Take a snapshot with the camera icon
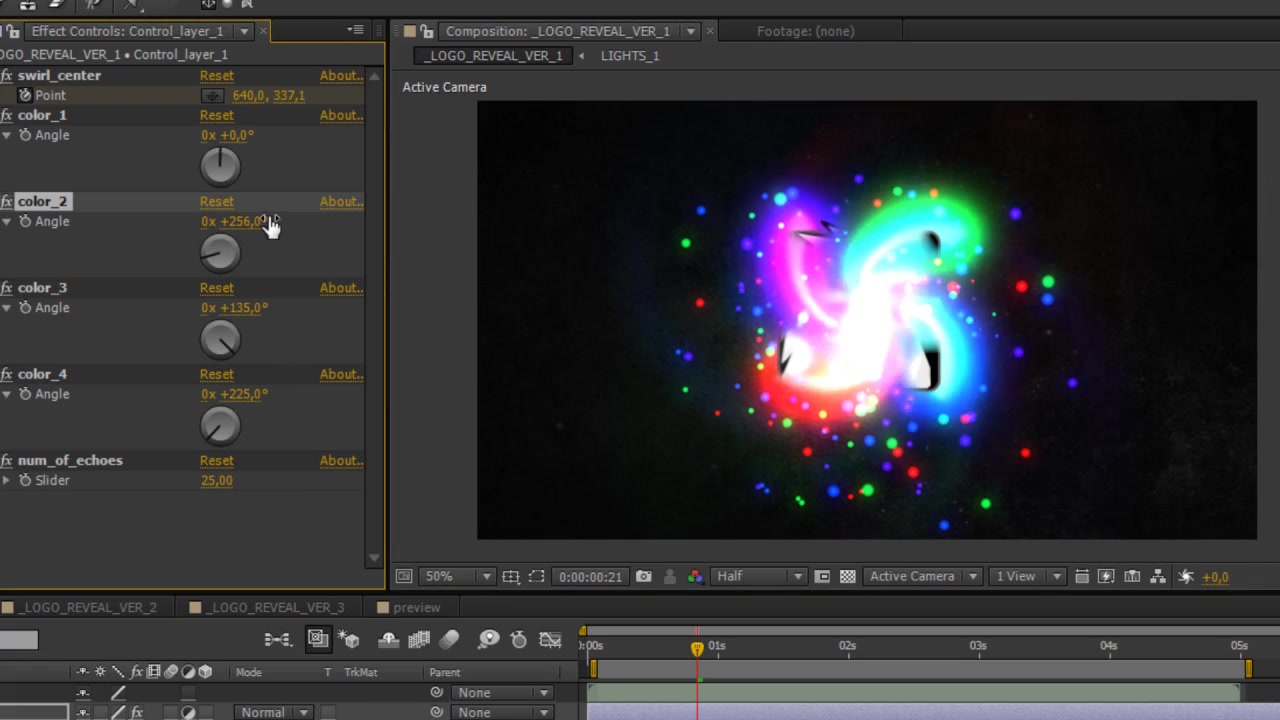Image resolution: width=1280 pixels, height=720 pixels. [x=644, y=576]
